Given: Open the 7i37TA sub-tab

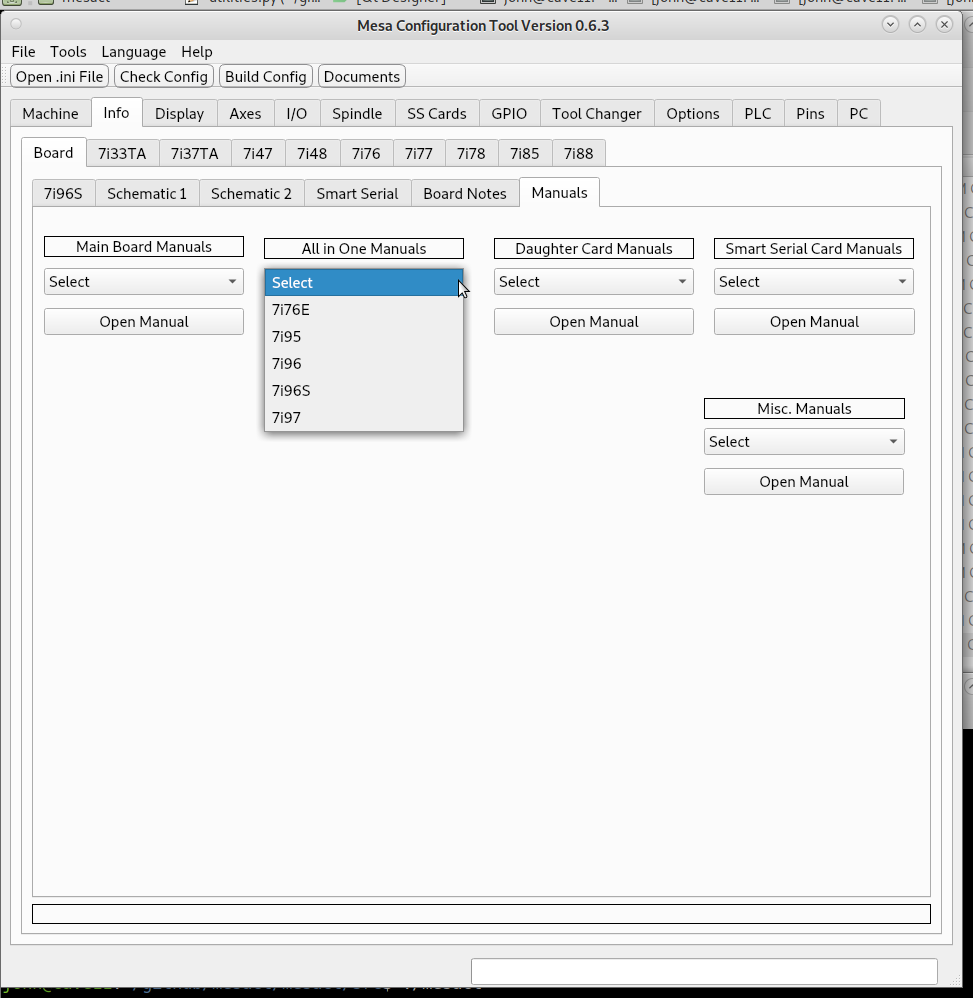Looking at the screenshot, I should [194, 153].
